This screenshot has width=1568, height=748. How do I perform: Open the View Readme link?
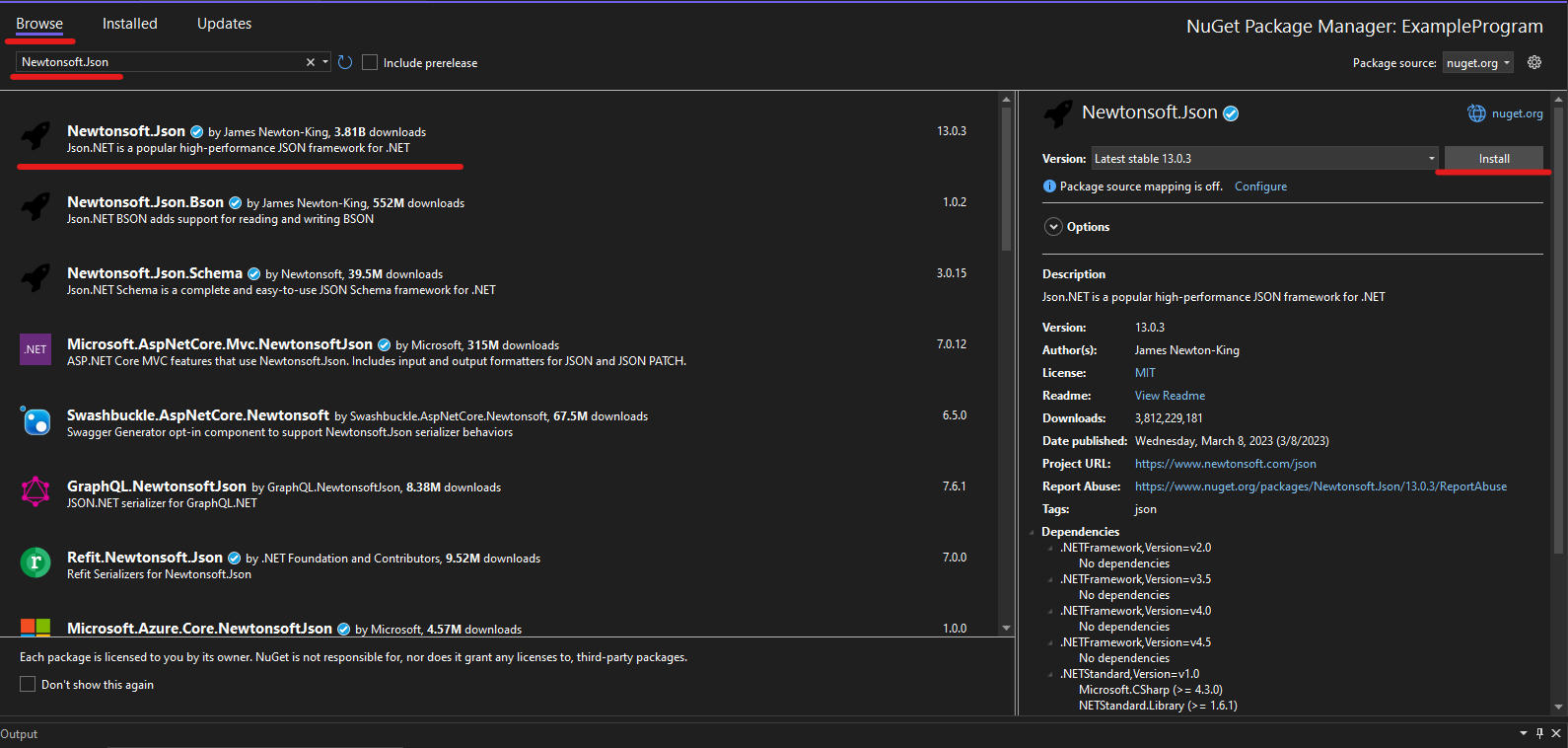1170,396
